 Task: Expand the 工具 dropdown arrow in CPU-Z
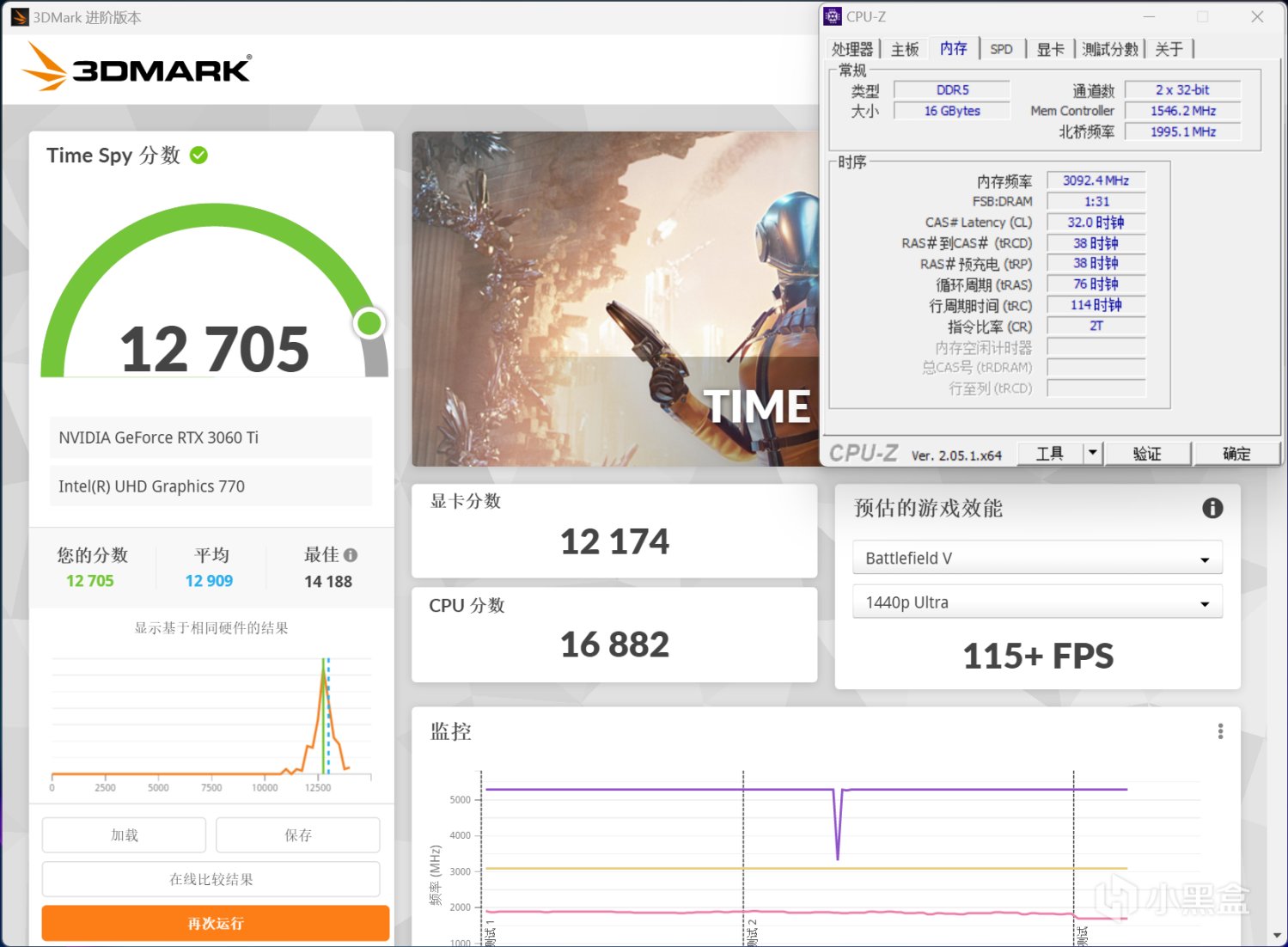tap(1093, 454)
